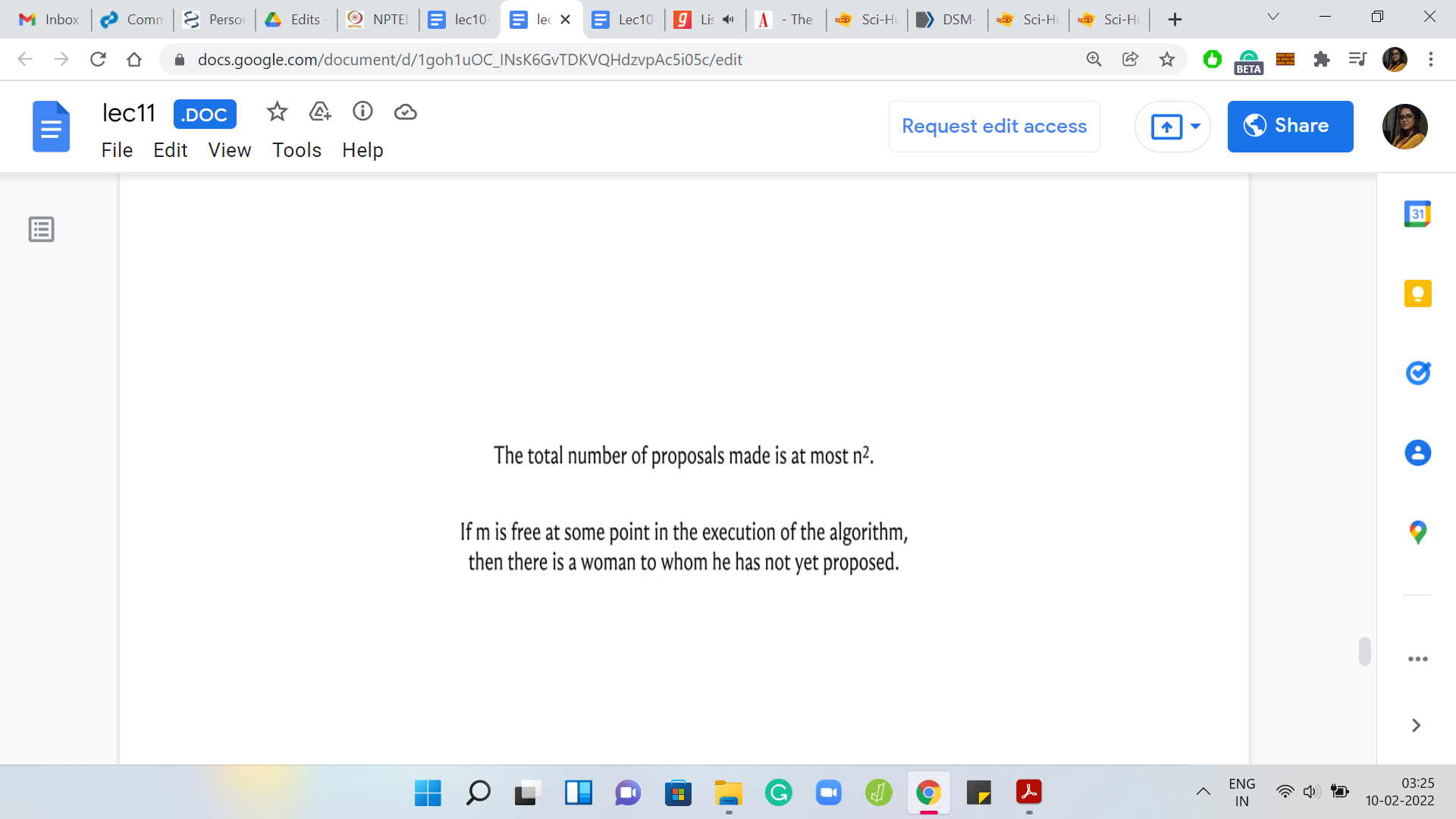1456x819 pixels.
Task: Open Google Calendar side panel
Action: pyautogui.click(x=1417, y=214)
